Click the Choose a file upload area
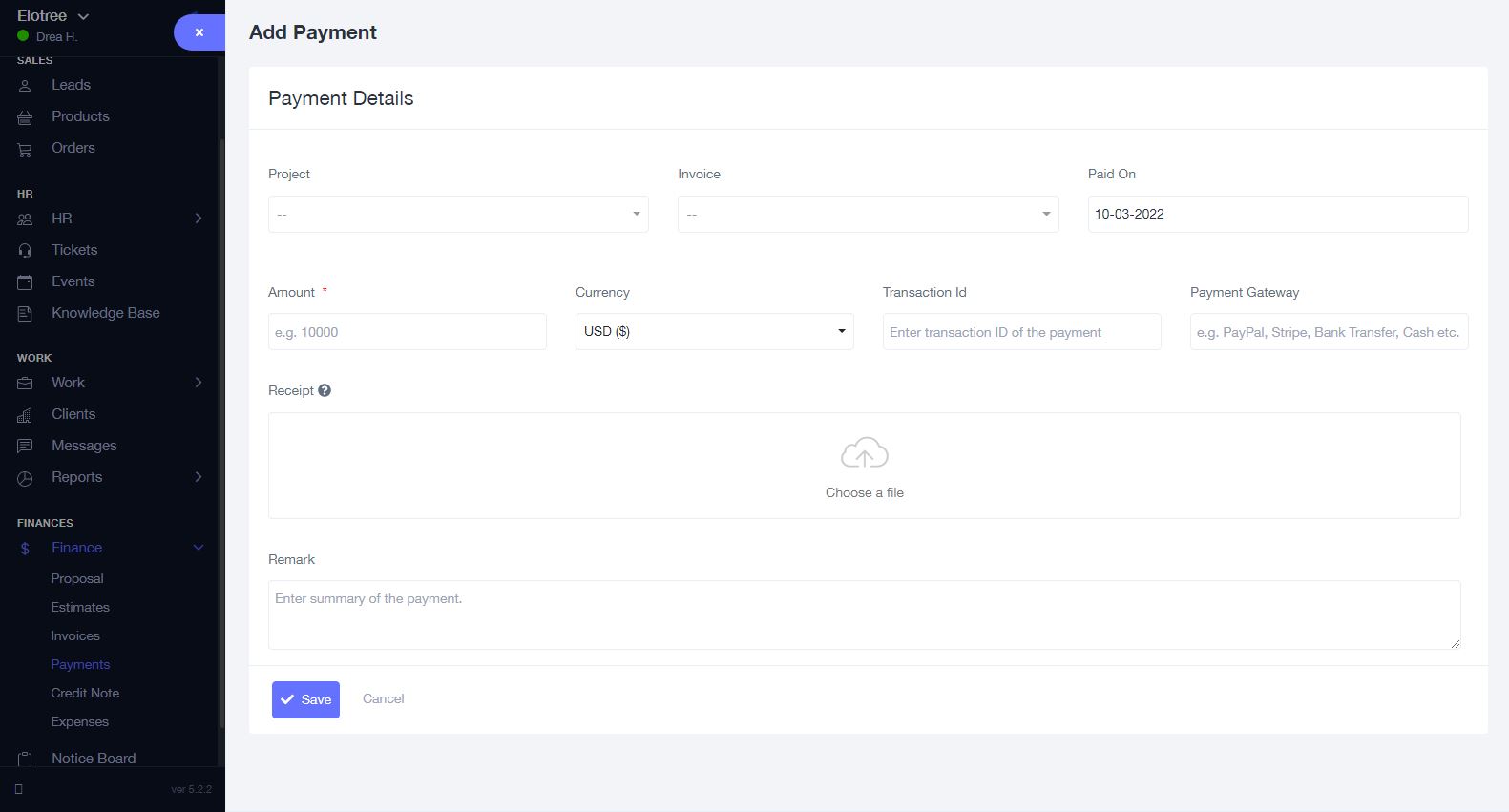 coord(865,466)
